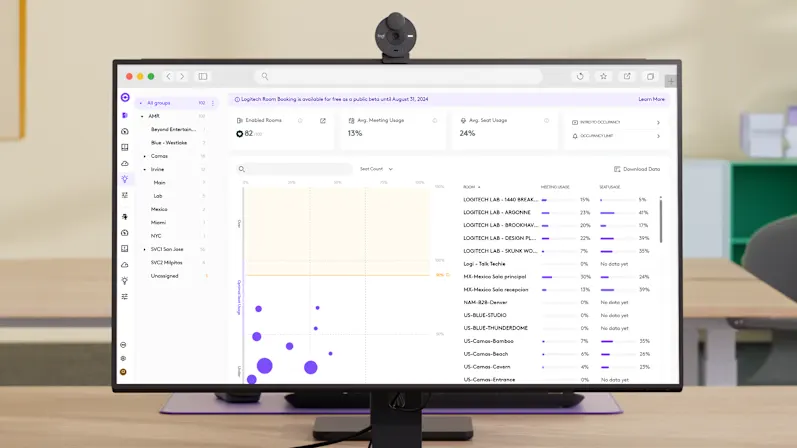The image size is (797, 448).
Task: Open the highlighted Insights lightbulb icon
Action: click(125, 179)
